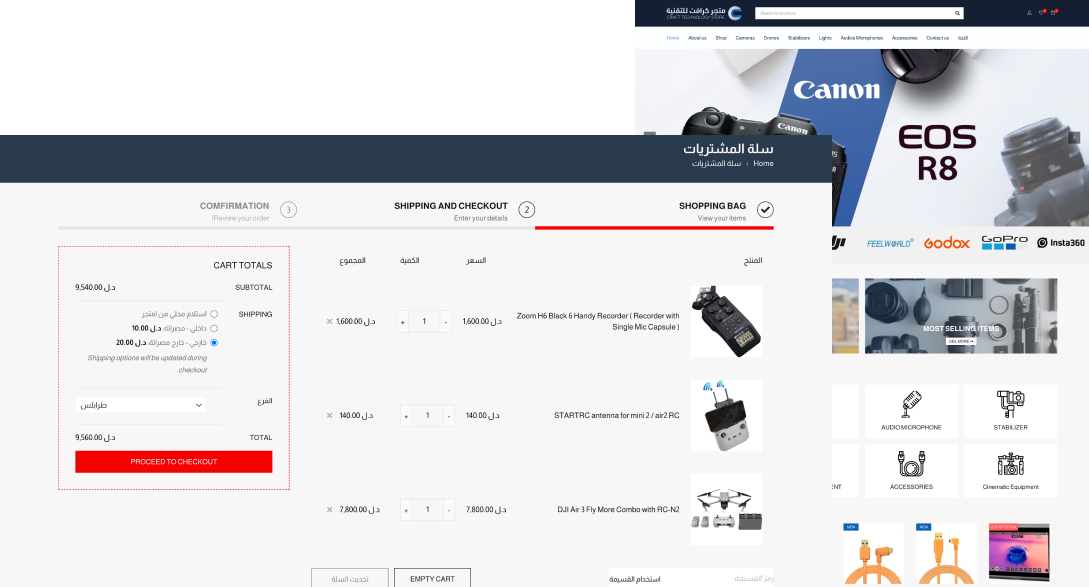Open the Cameras menu item
Screen dimensions: 1089x587
pos(745,38)
